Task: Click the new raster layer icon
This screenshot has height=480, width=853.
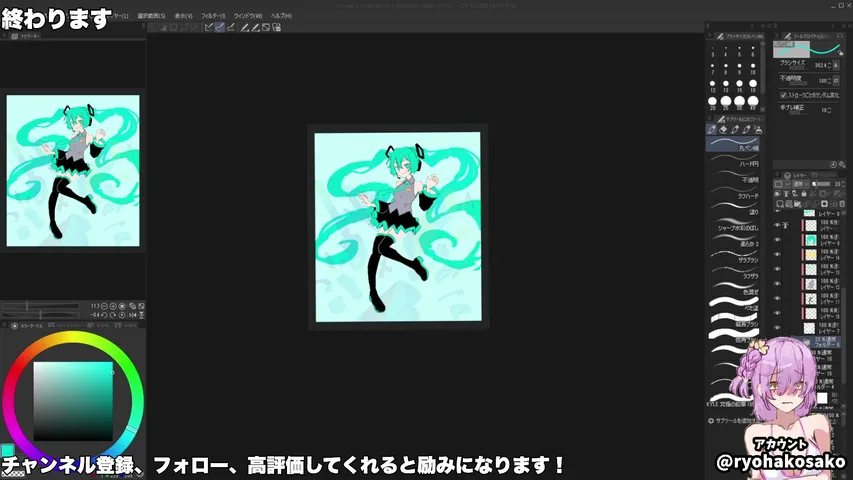Action: pyautogui.click(x=780, y=204)
